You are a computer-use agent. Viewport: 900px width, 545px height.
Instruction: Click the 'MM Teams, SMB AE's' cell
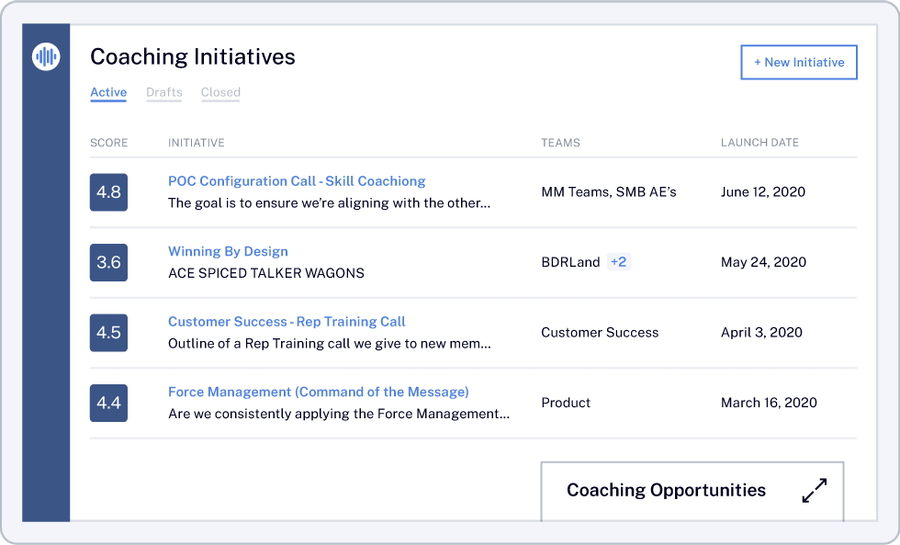tap(609, 192)
